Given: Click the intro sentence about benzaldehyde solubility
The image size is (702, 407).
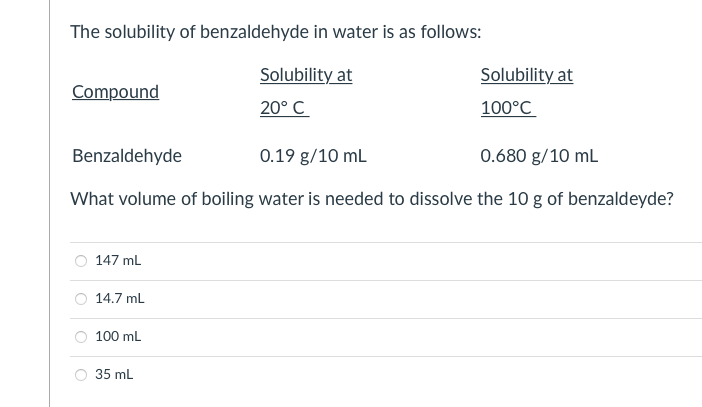Looking at the screenshot, I should (x=276, y=32).
